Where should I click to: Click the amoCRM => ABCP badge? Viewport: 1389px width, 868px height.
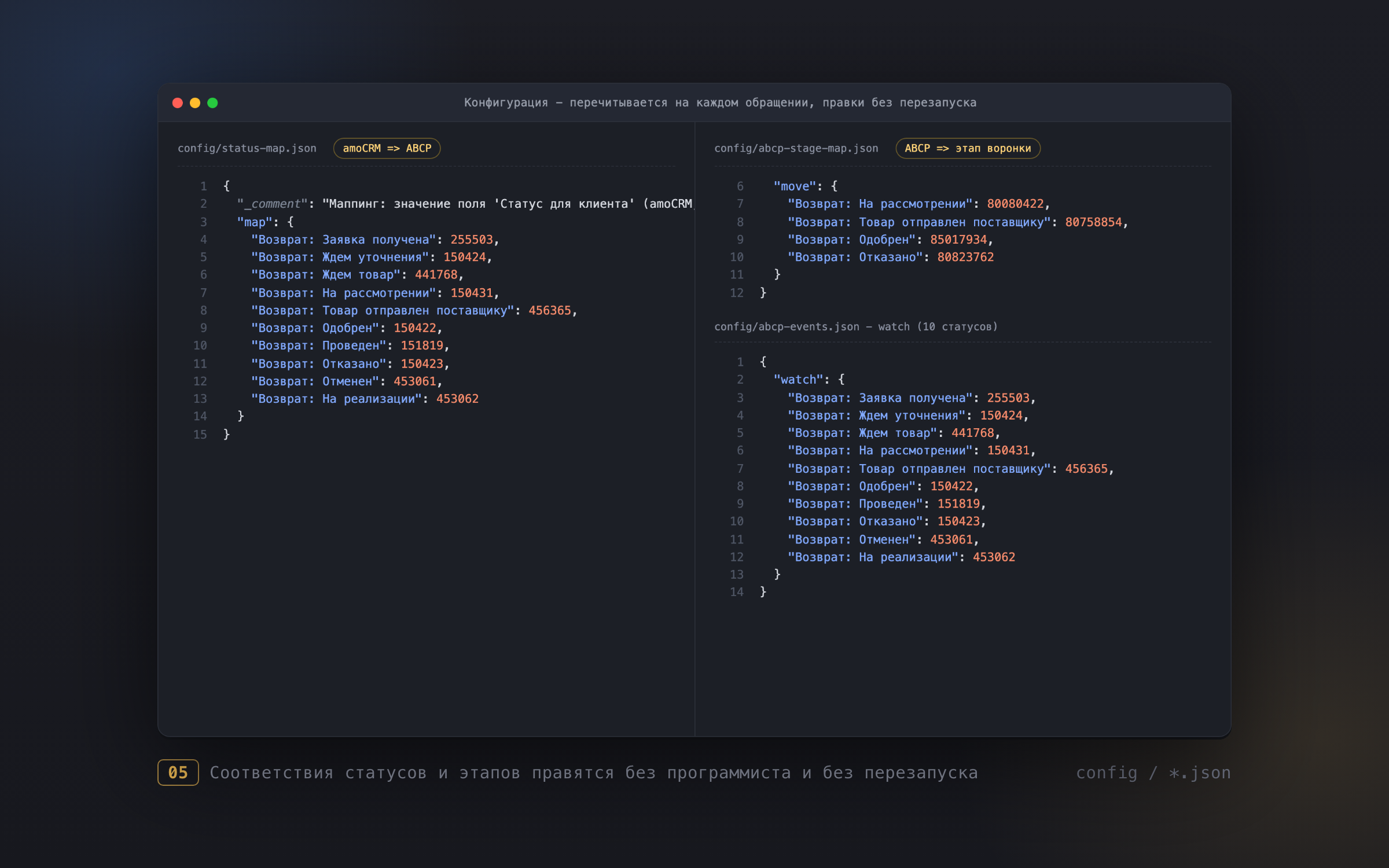tap(387, 148)
